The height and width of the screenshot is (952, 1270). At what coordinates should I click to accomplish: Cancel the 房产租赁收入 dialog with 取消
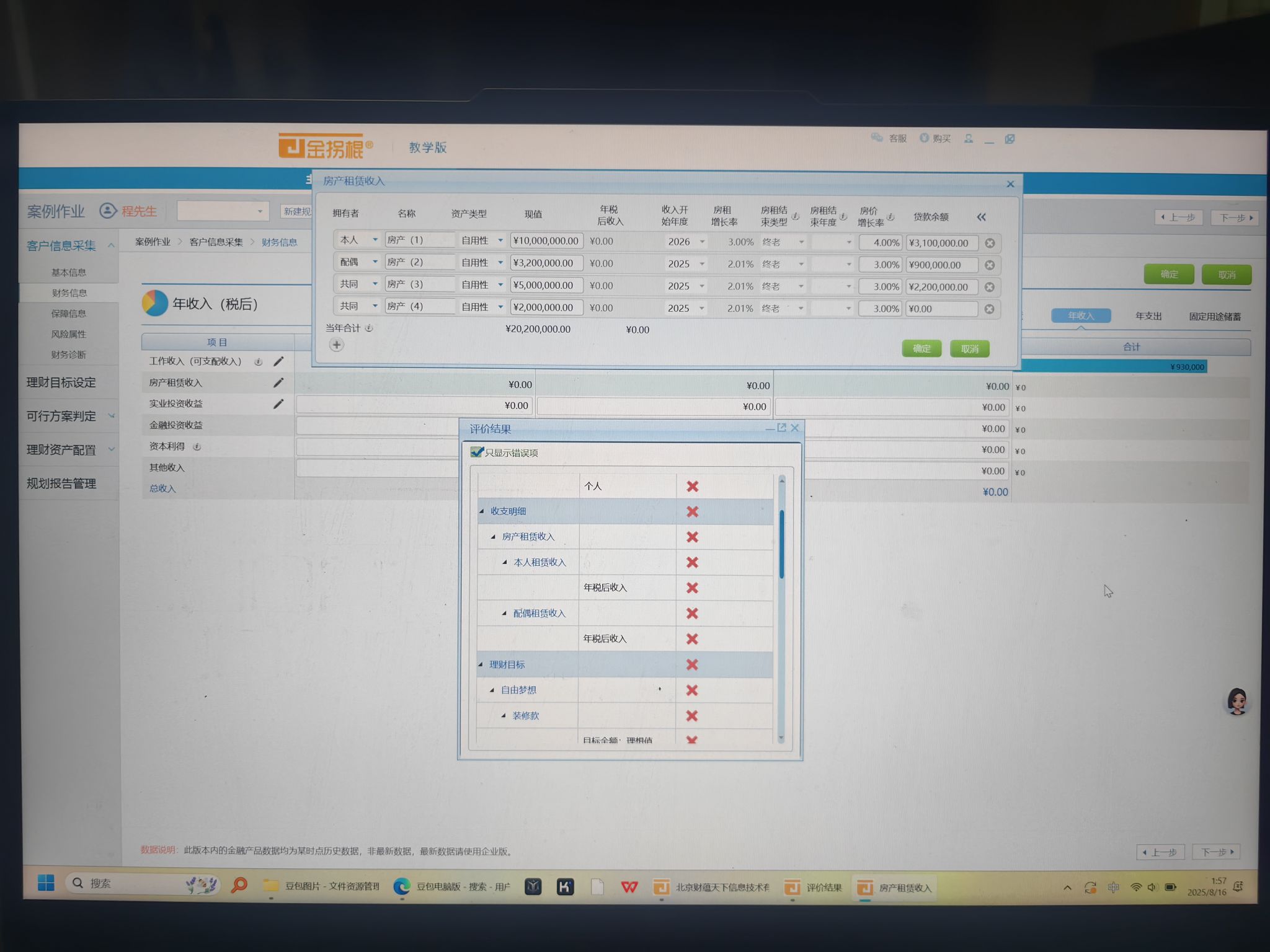pos(969,349)
